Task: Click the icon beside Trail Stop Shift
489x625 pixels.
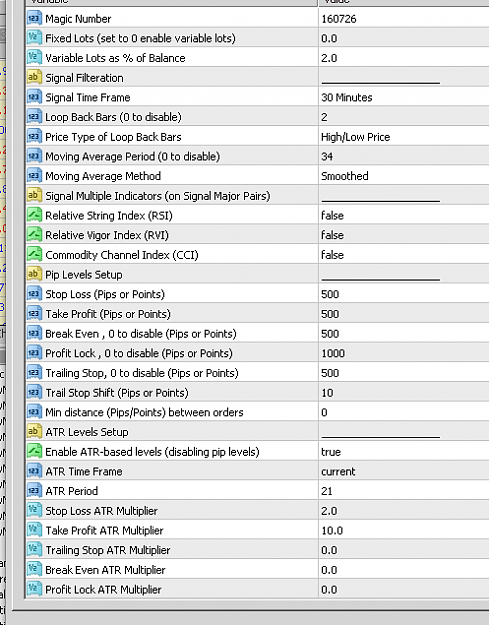Action: [x=34, y=392]
